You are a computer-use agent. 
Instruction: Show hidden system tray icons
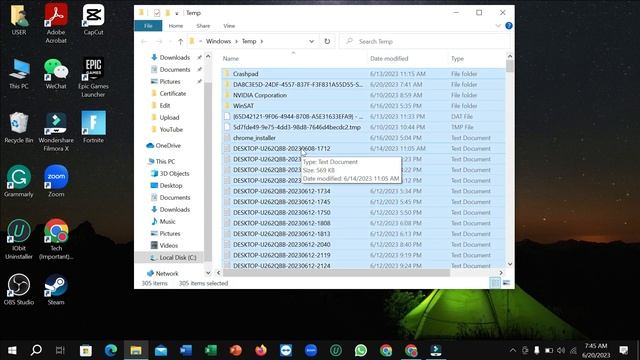(x=513, y=350)
